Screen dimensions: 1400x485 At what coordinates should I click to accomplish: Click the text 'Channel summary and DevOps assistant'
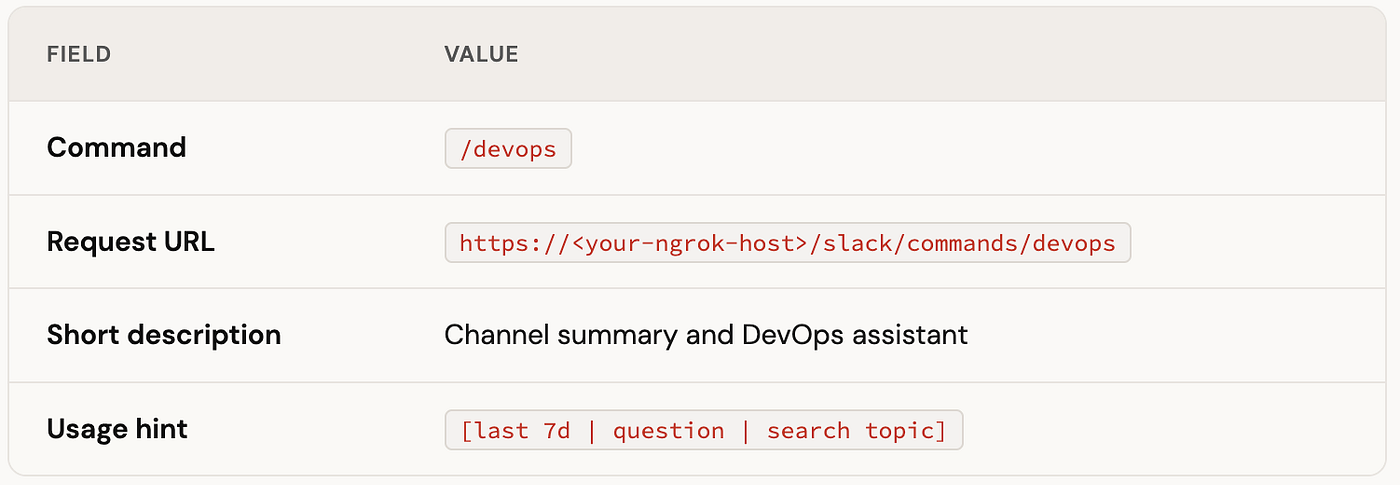coord(706,335)
